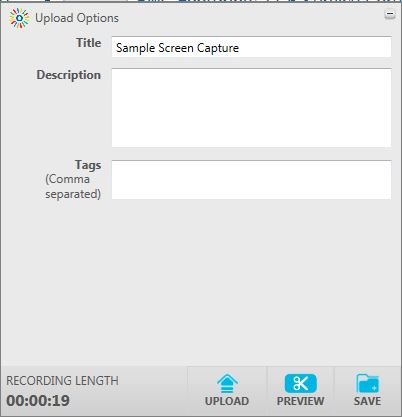Click the UPLOAD button label
The height and width of the screenshot is (417, 402).
(x=227, y=401)
